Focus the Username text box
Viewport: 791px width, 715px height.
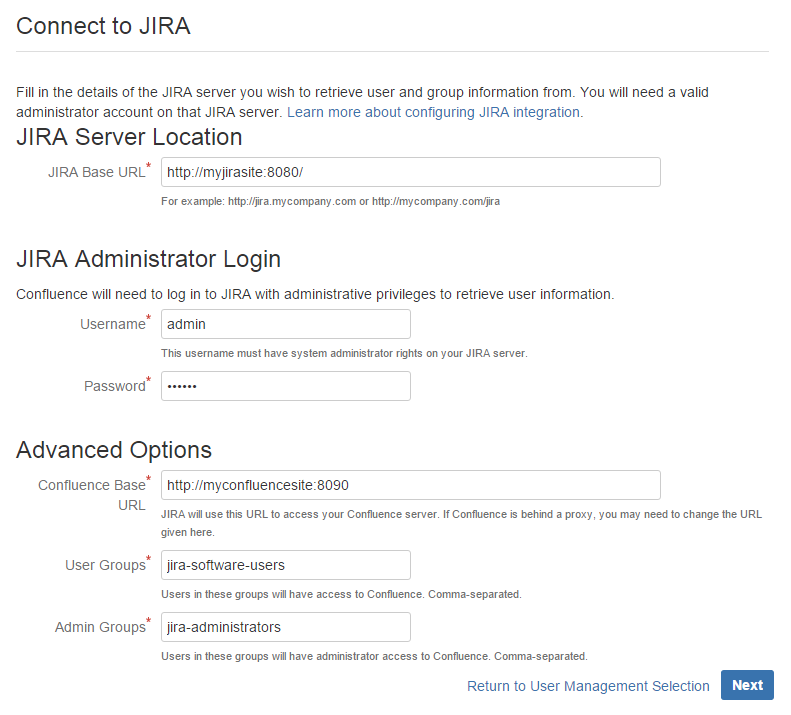[285, 324]
